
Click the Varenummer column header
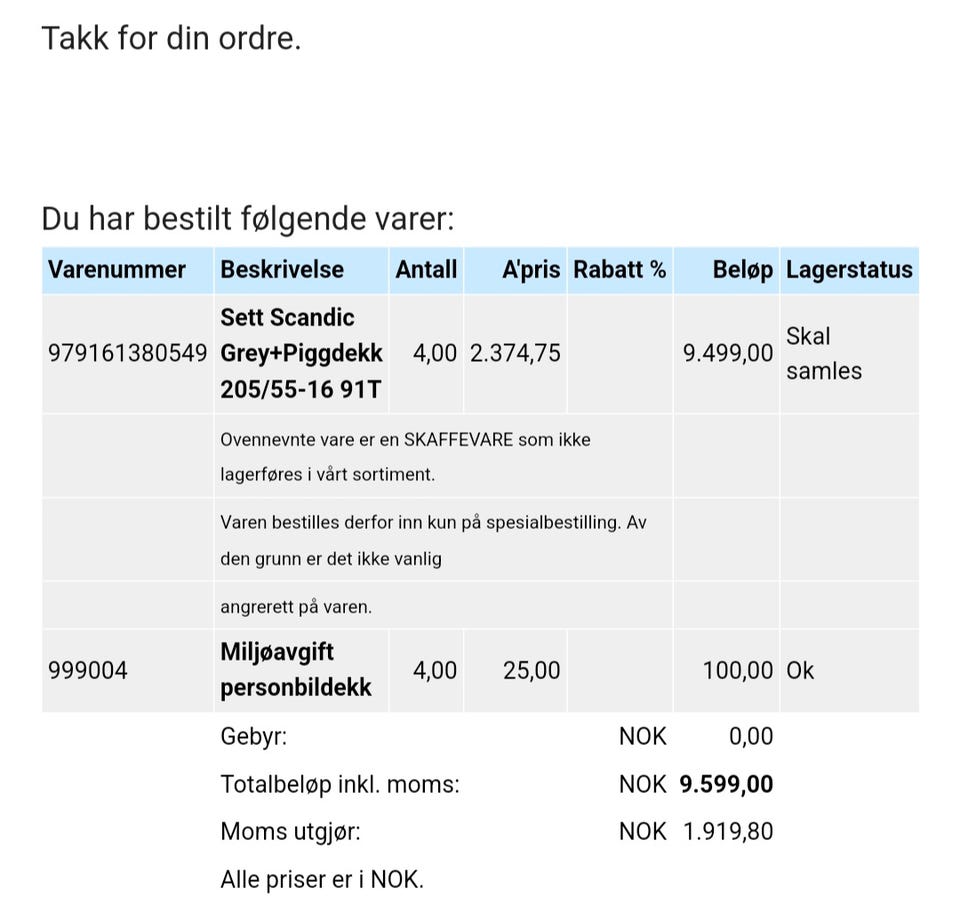117,270
